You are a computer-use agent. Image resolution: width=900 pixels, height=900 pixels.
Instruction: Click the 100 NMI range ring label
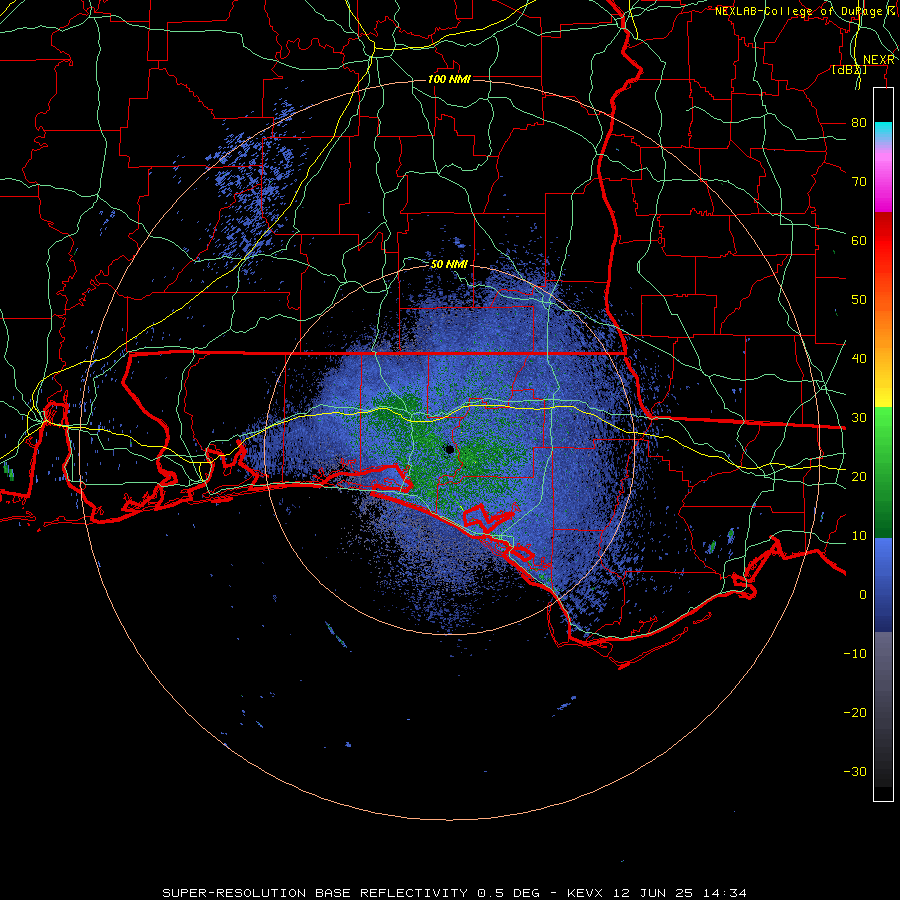[449, 79]
